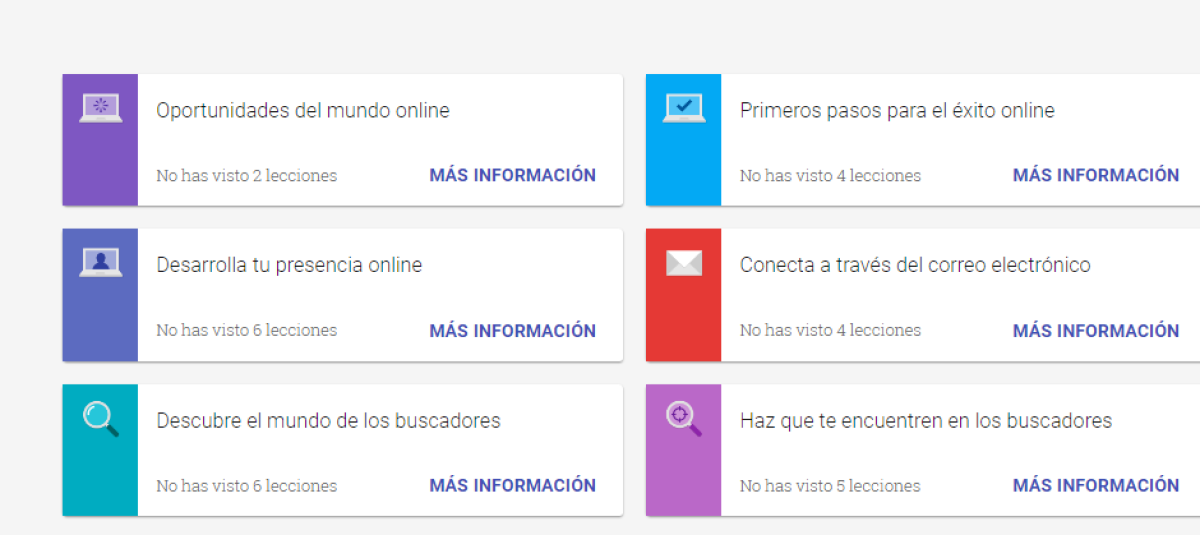Click the 'No has visto 5 lecciones' text
The image size is (1200, 535).
[830, 486]
